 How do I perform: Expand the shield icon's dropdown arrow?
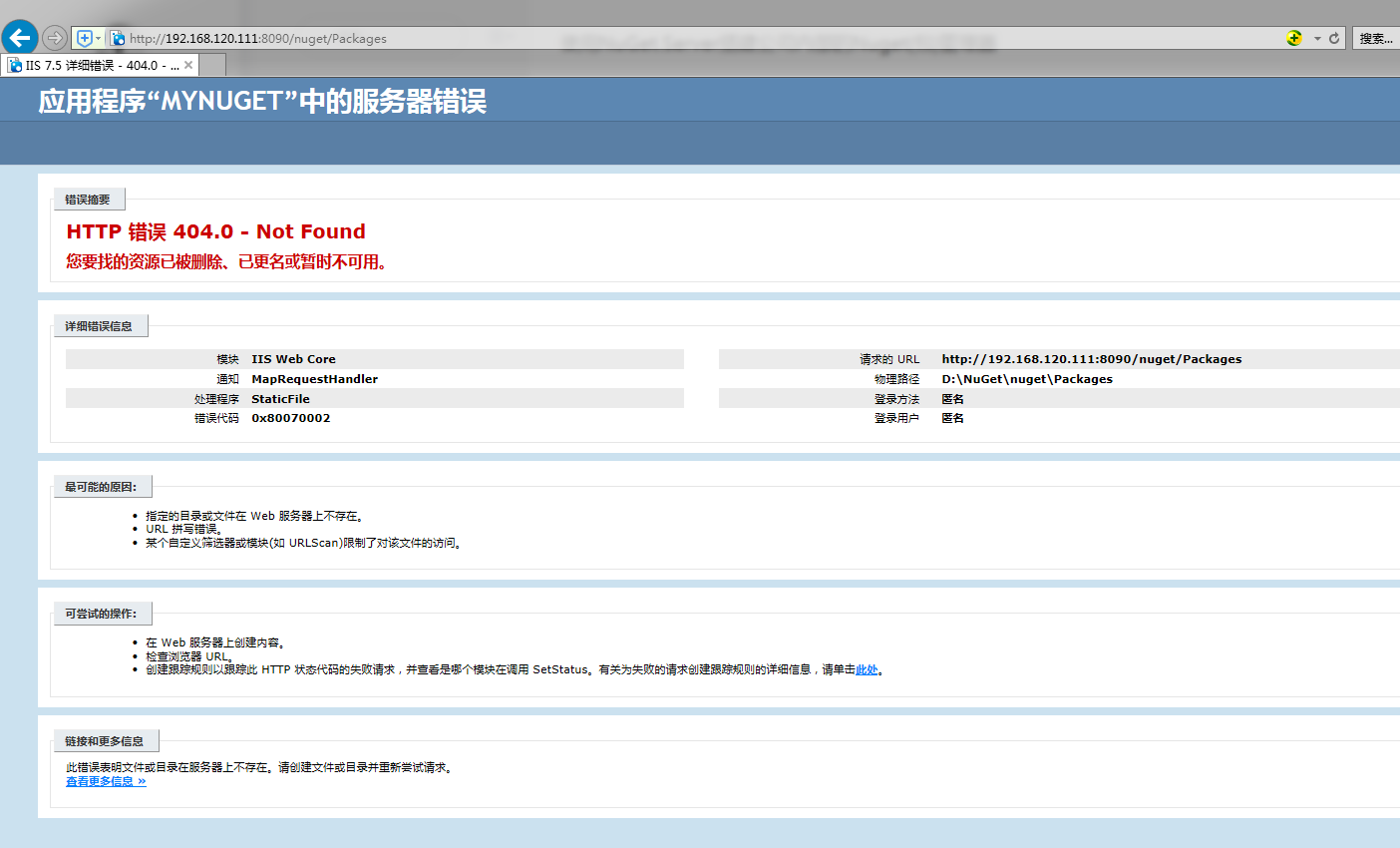pyautogui.click(x=98, y=38)
